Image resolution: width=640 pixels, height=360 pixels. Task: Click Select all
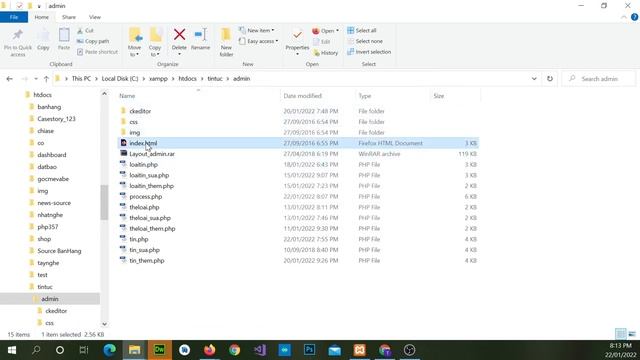(362, 31)
